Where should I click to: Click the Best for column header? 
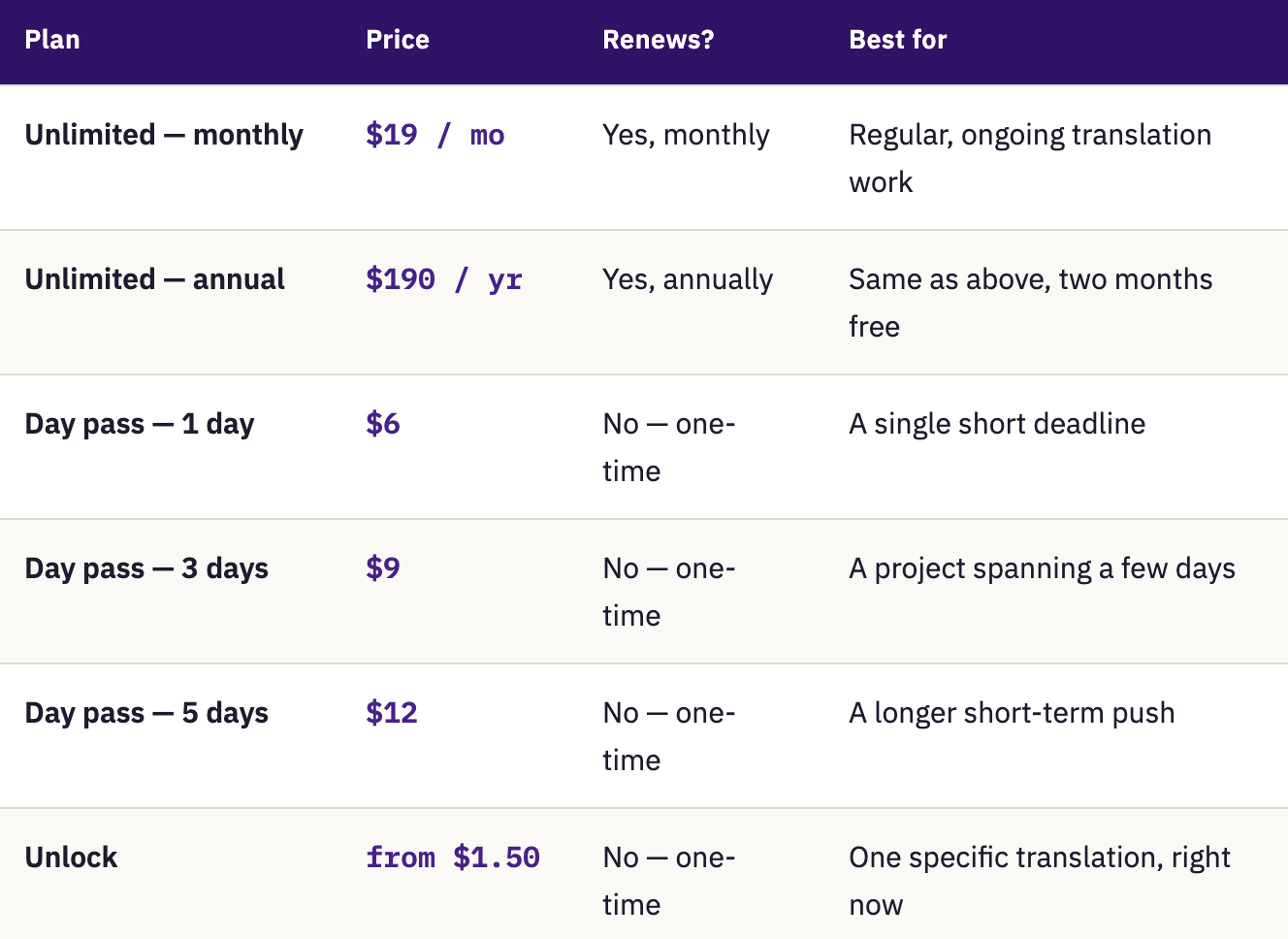click(x=898, y=40)
